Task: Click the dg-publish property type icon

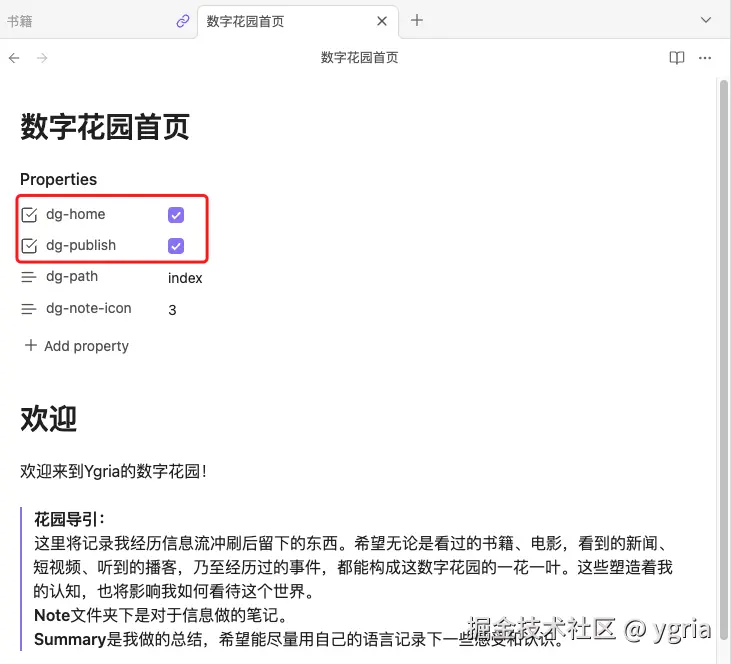Action: click(29, 246)
